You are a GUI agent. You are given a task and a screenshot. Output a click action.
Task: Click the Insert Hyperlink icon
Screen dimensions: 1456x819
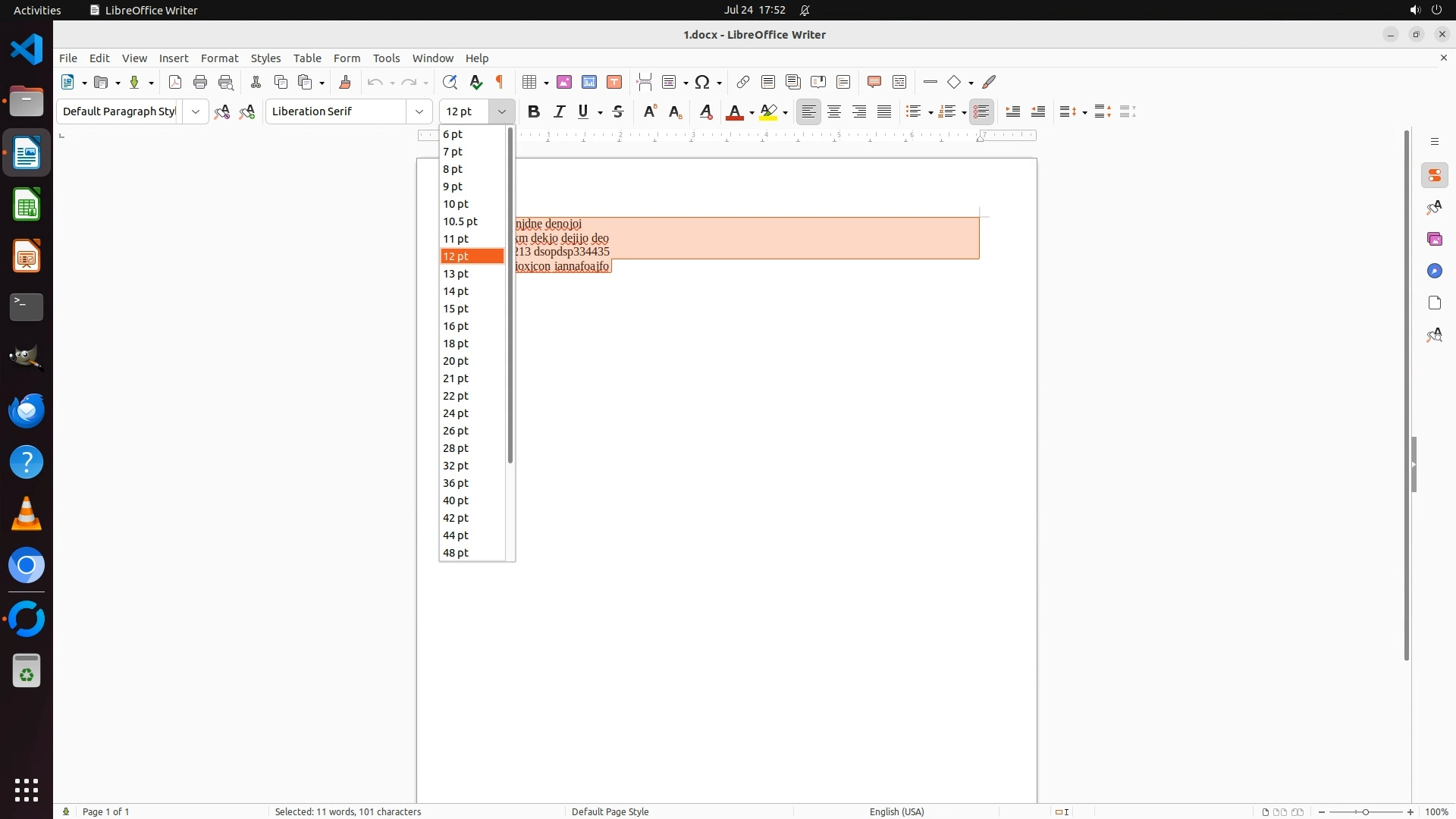pos(743,82)
